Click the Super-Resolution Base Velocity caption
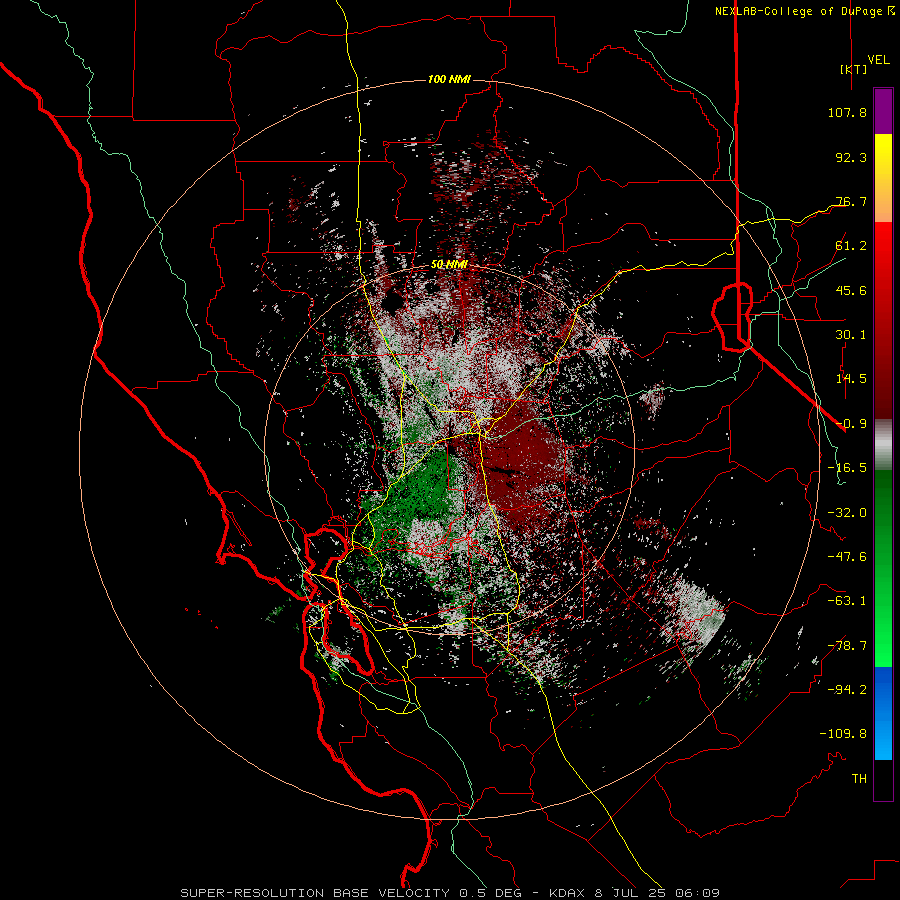The image size is (900, 900). (450, 893)
